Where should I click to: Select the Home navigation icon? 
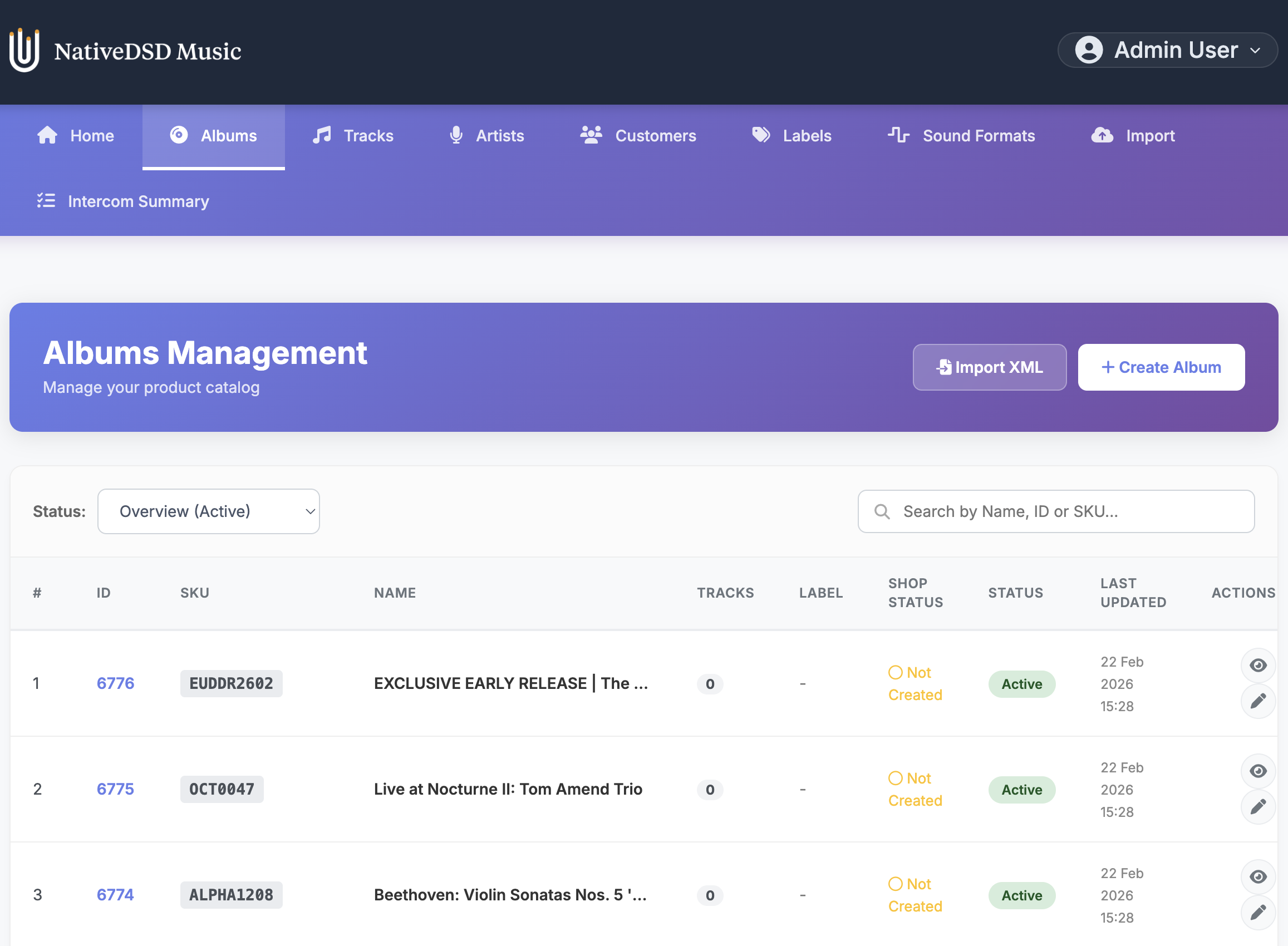tap(47, 136)
